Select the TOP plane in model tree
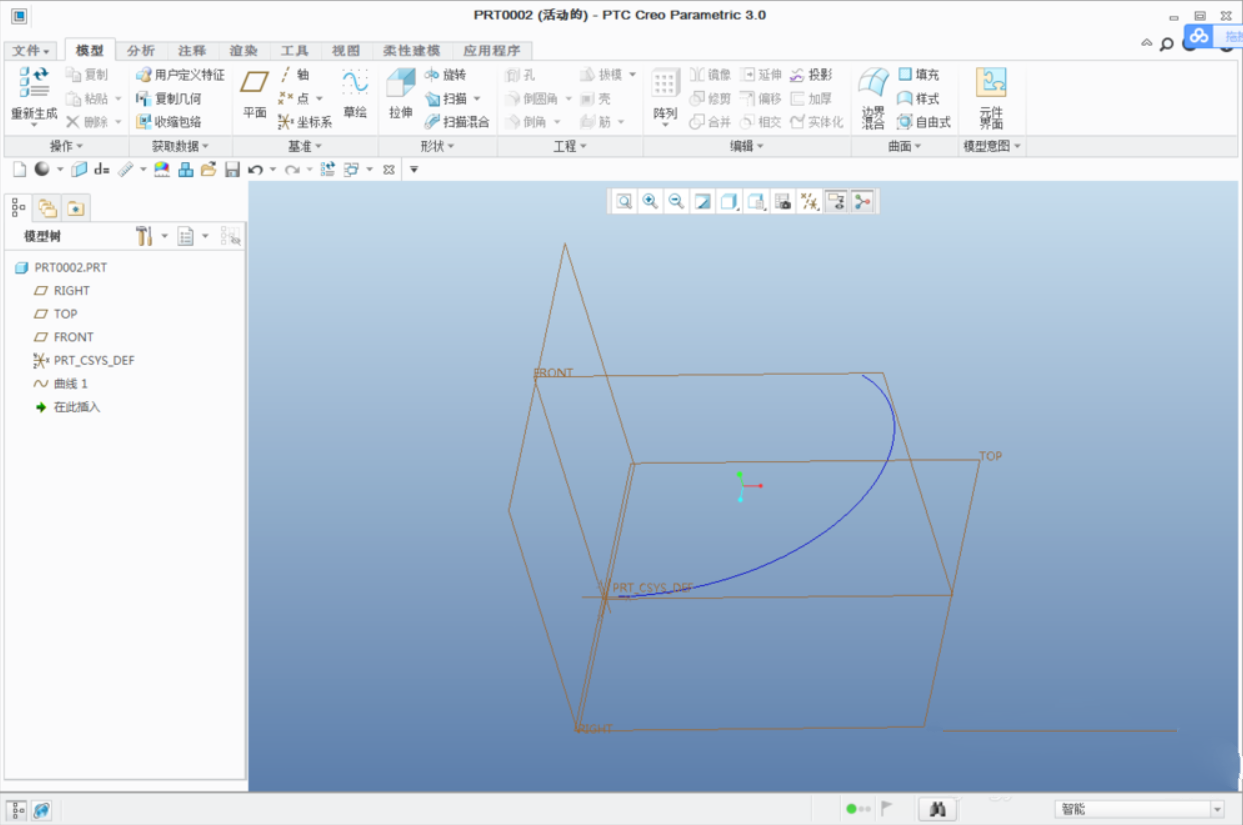Image resolution: width=1243 pixels, height=825 pixels. click(55, 314)
